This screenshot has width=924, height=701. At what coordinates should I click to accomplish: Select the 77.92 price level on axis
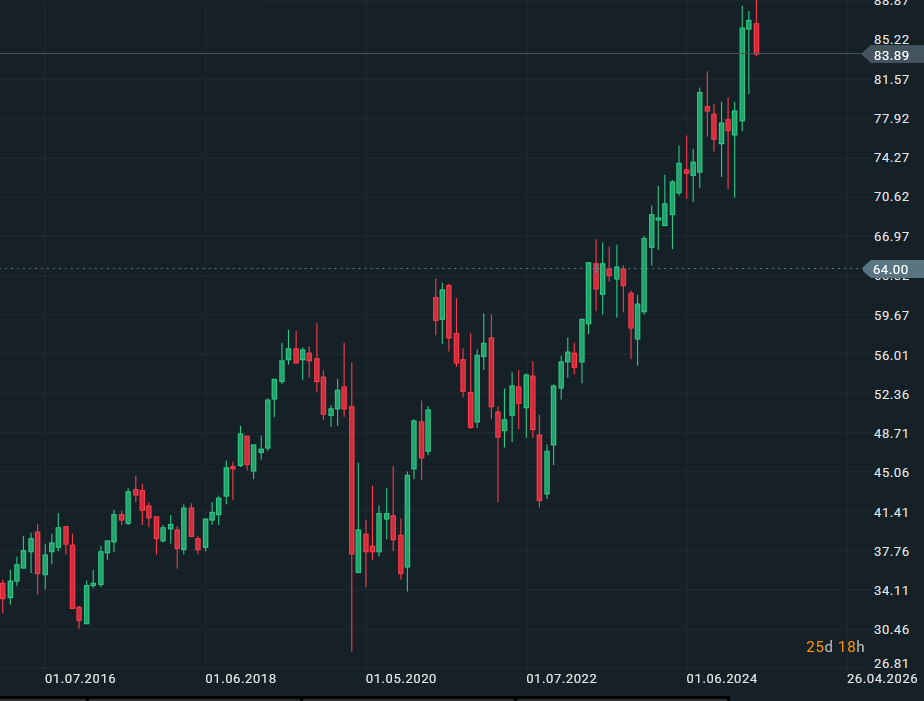click(x=891, y=118)
